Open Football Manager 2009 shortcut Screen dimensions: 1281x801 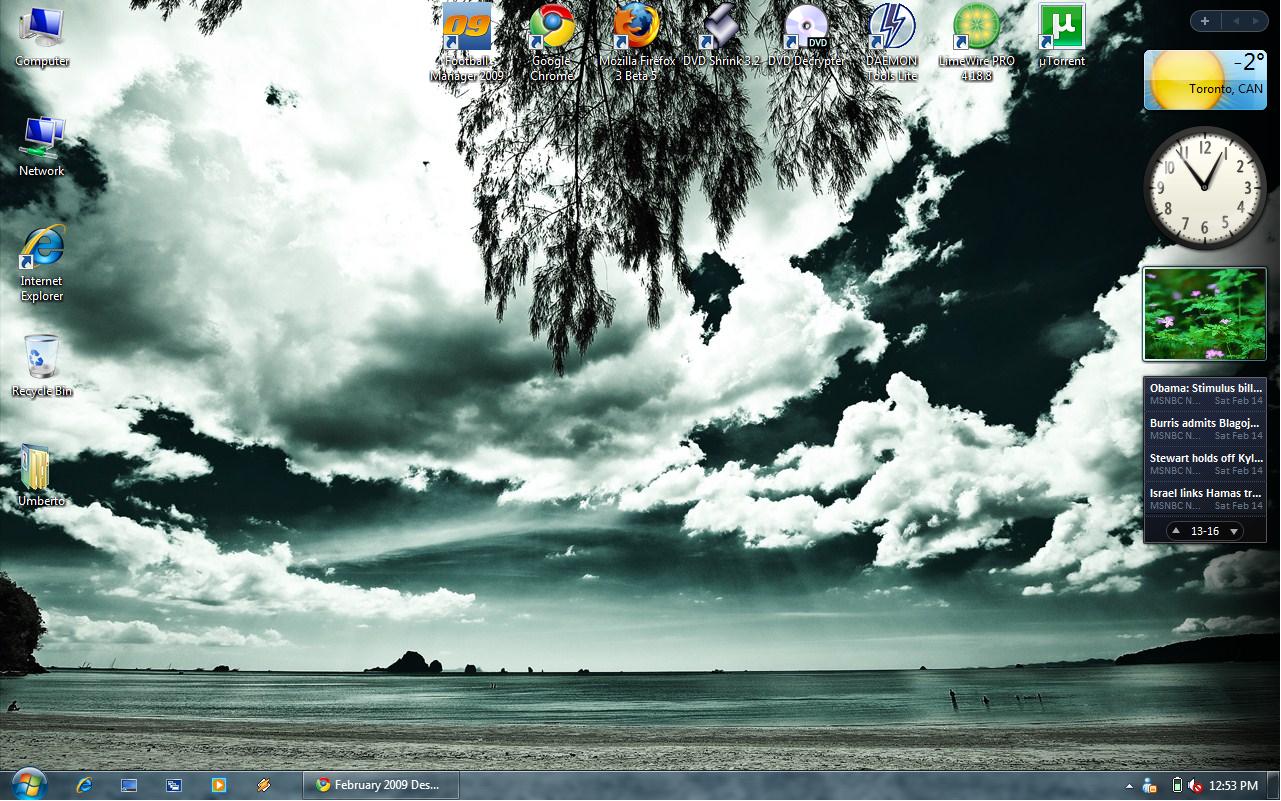point(466,29)
